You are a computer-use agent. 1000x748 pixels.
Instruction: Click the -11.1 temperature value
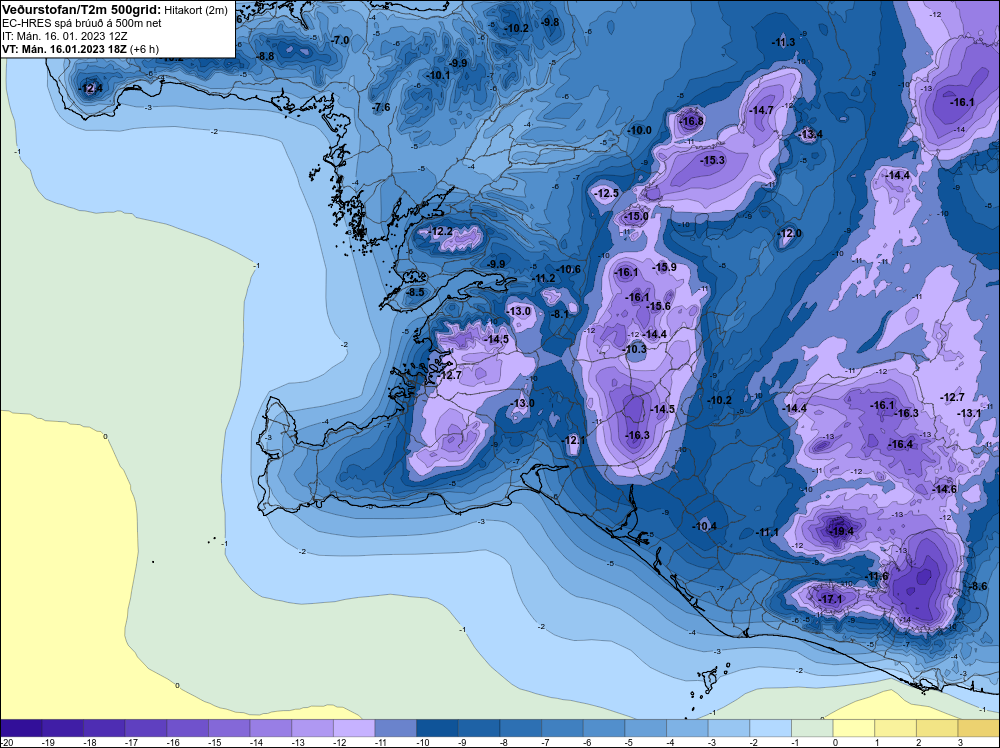tap(767, 532)
